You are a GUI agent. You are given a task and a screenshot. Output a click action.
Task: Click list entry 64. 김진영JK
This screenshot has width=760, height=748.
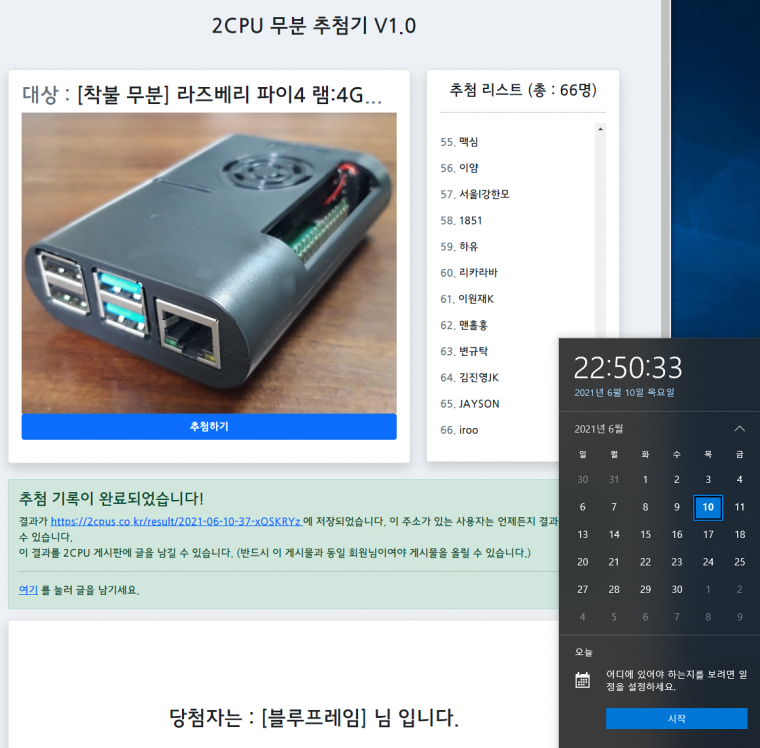point(469,377)
